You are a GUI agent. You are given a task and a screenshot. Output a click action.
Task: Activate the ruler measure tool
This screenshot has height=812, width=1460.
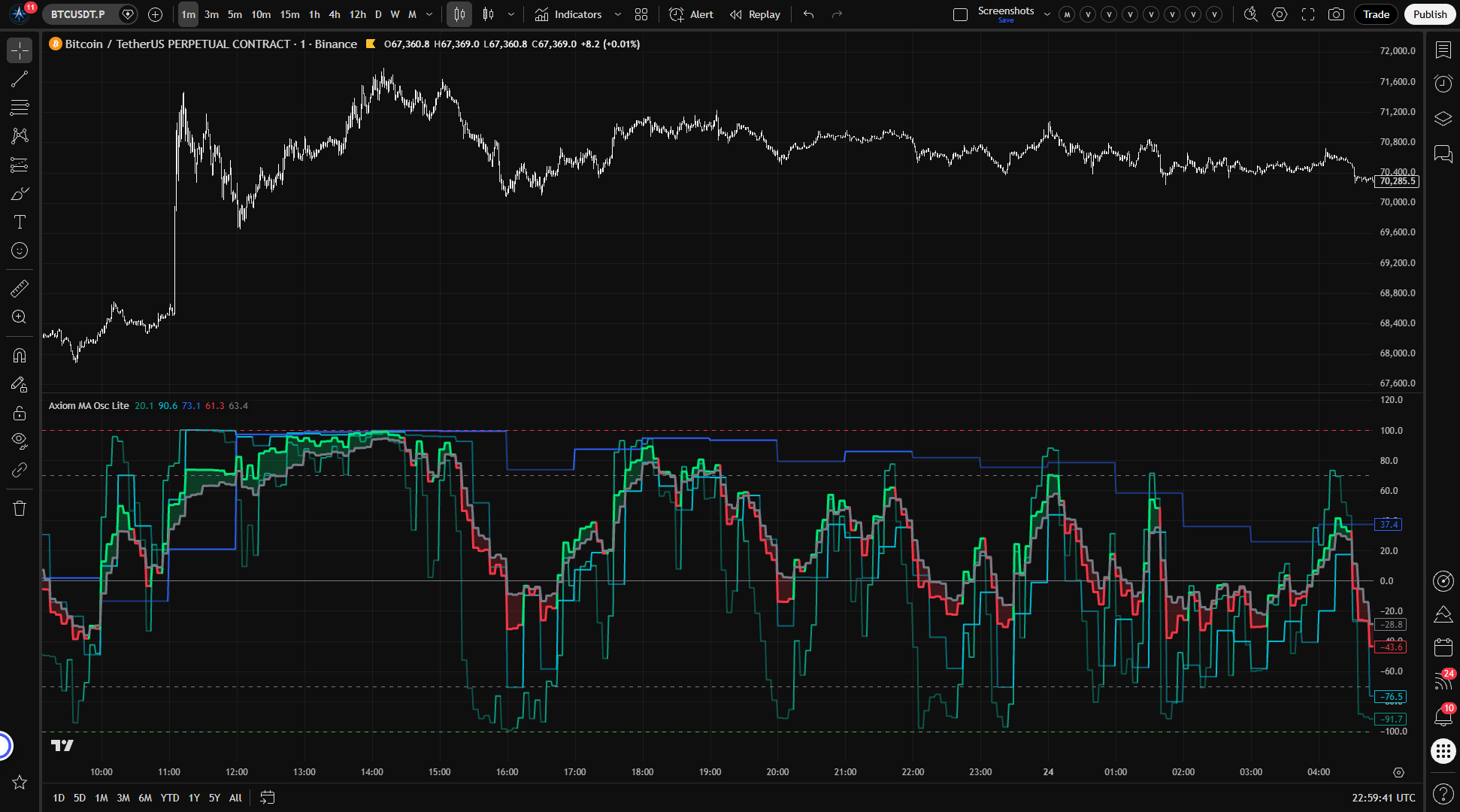coord(20,289)
